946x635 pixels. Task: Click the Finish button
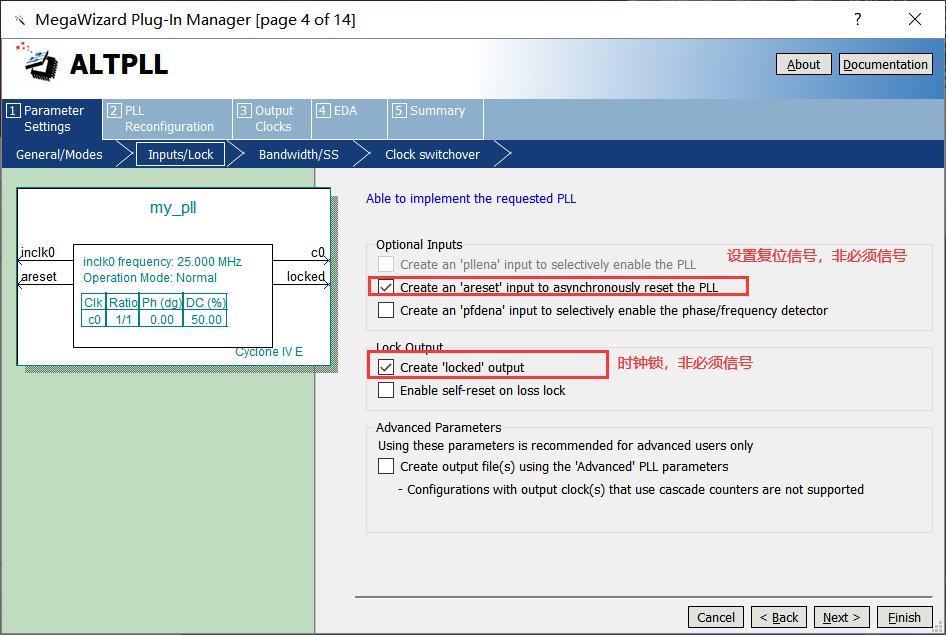[x=904, y=618]
